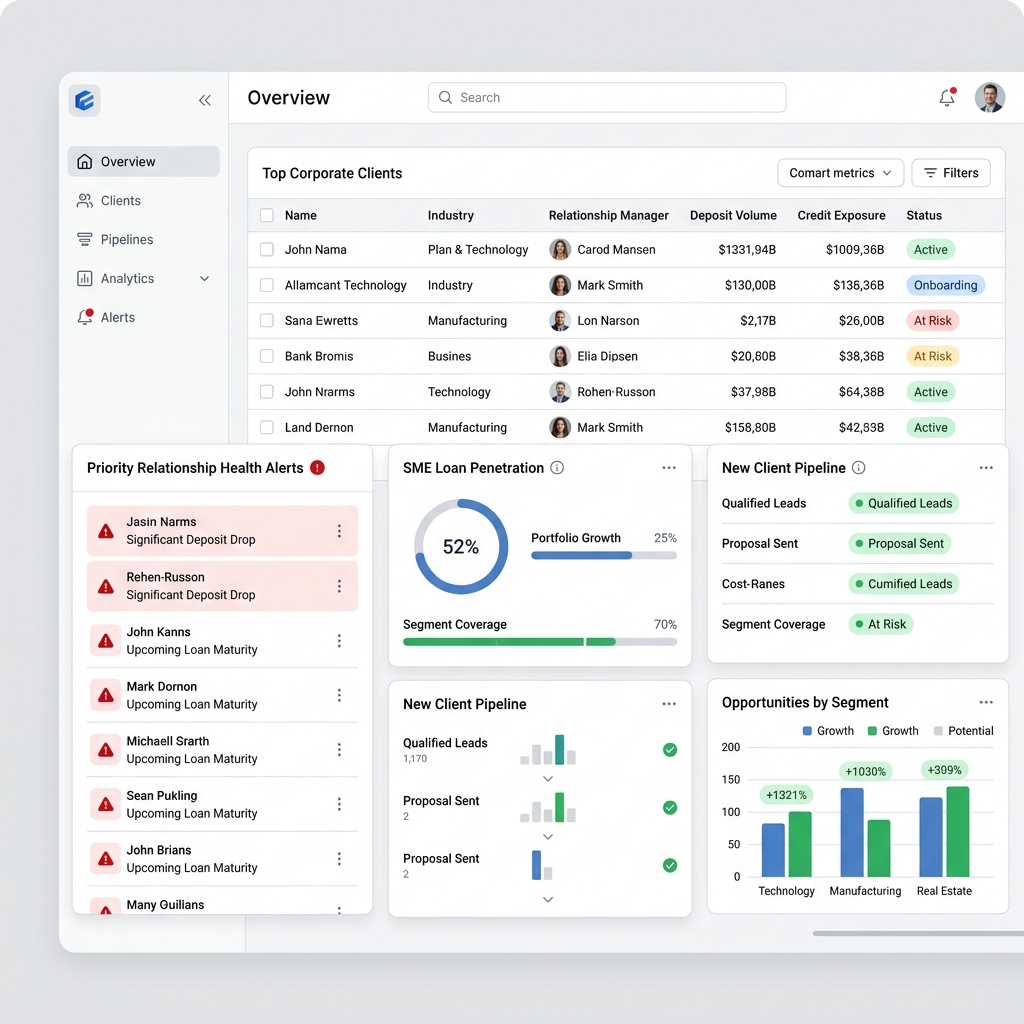
Task: Open Clients in sidebar
Action: click(144, 200)
